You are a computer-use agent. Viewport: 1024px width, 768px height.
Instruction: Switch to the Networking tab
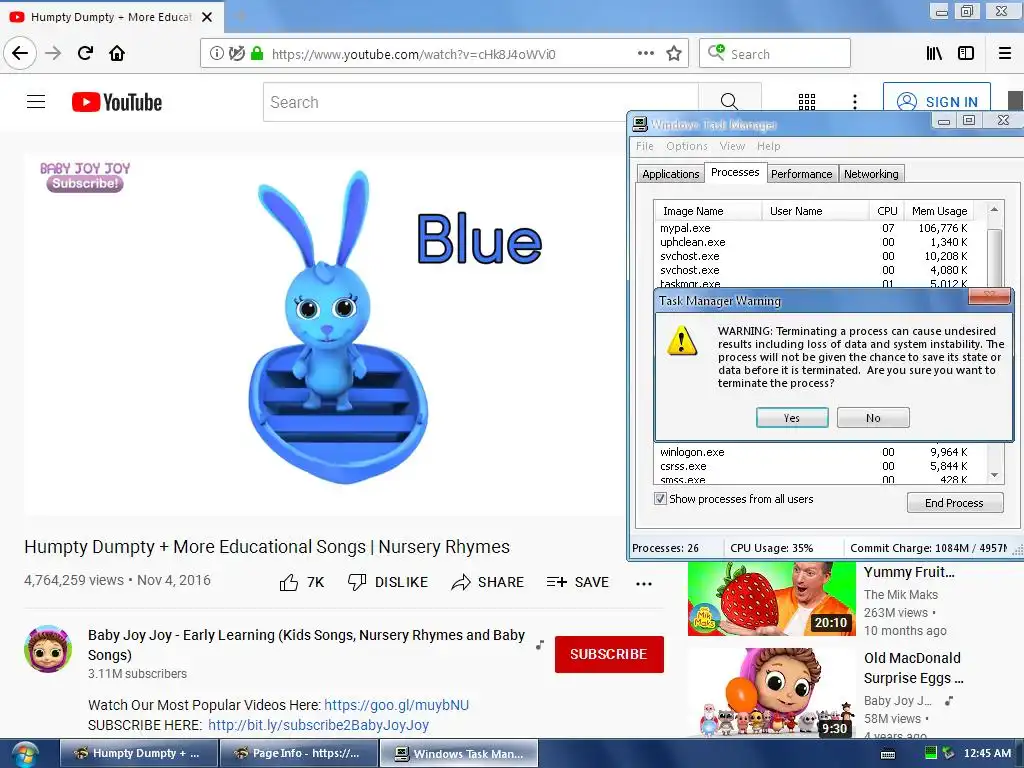tap(871, 174)
